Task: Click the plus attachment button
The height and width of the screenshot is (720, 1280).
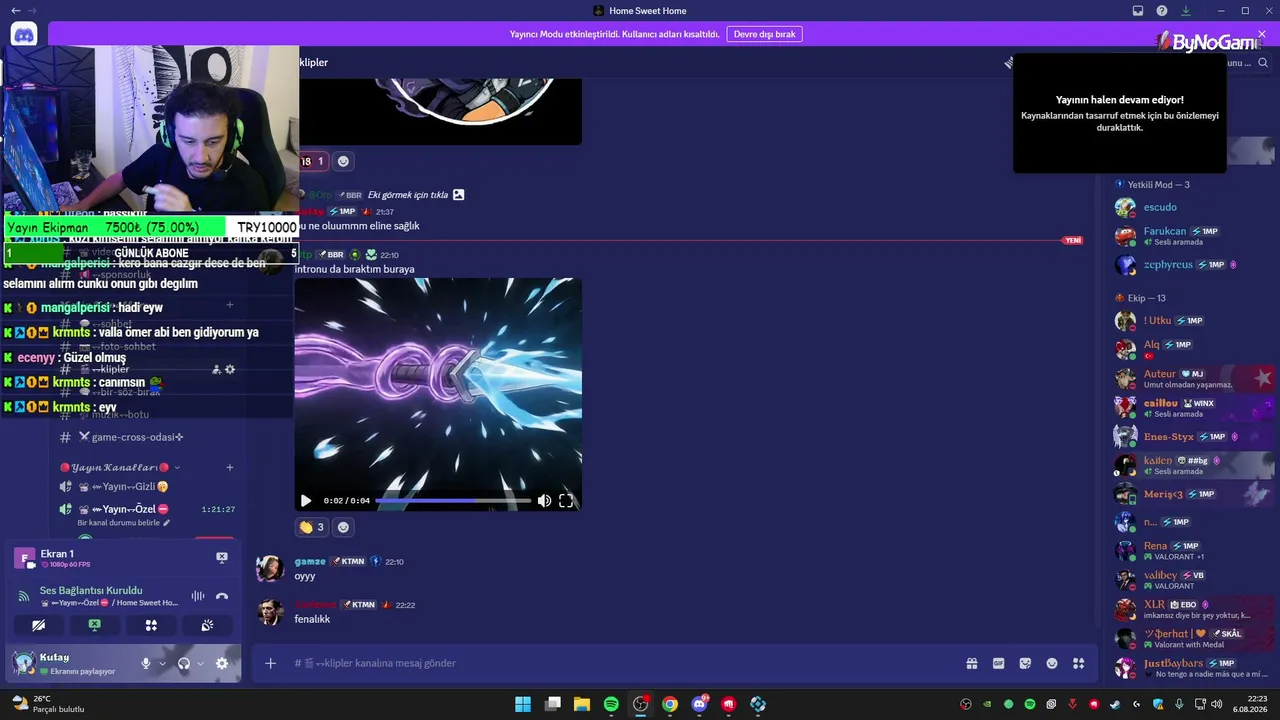Action: (x=270, y=663)
